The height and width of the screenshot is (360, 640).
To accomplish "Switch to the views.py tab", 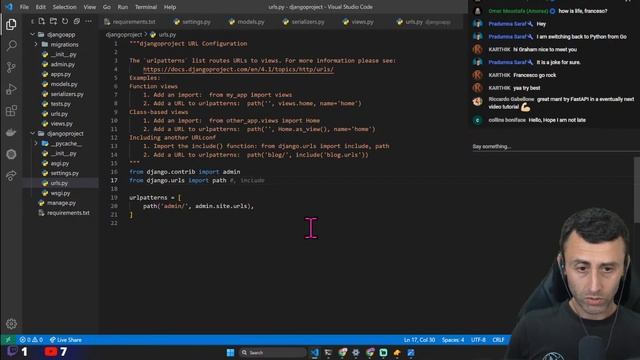I will click(358, 22).
